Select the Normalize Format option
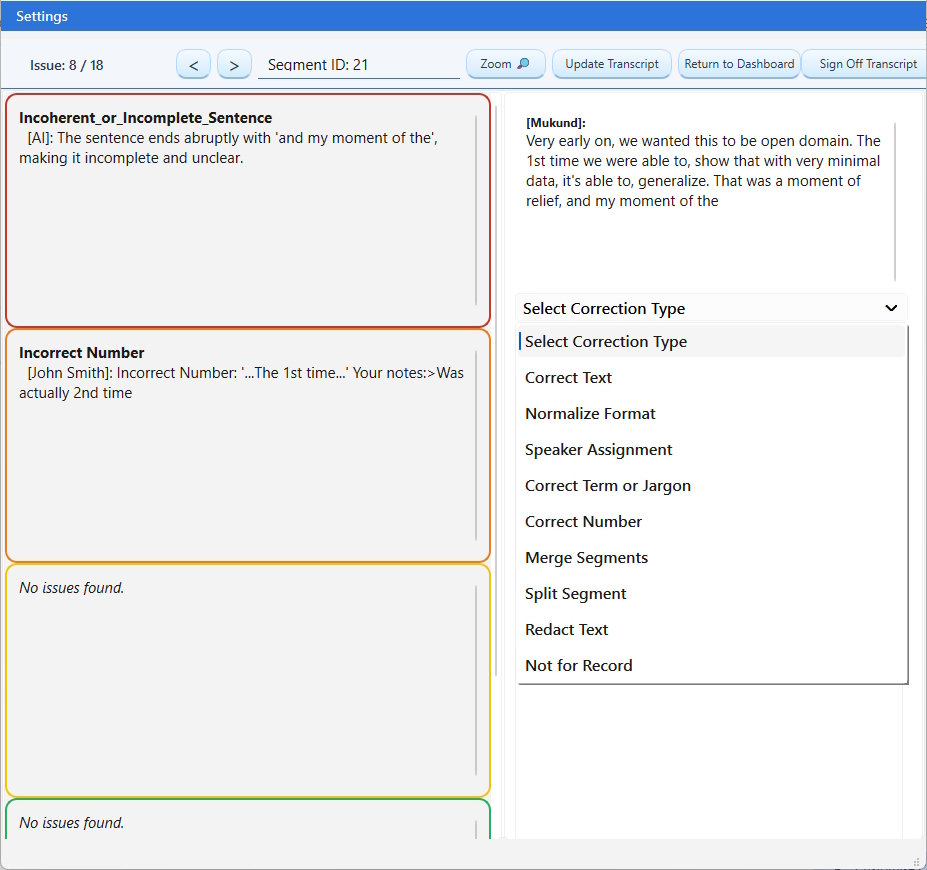 coord(712,414)
